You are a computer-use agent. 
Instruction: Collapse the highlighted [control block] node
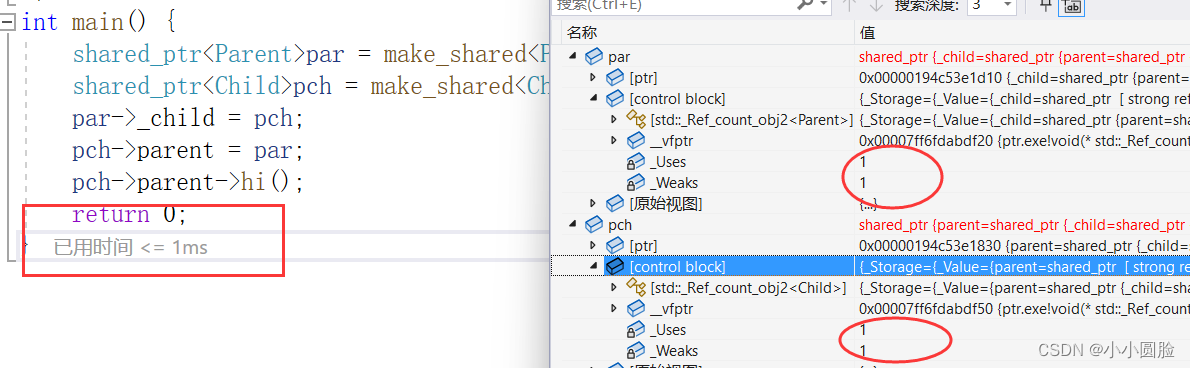click(x=593, y=267)
